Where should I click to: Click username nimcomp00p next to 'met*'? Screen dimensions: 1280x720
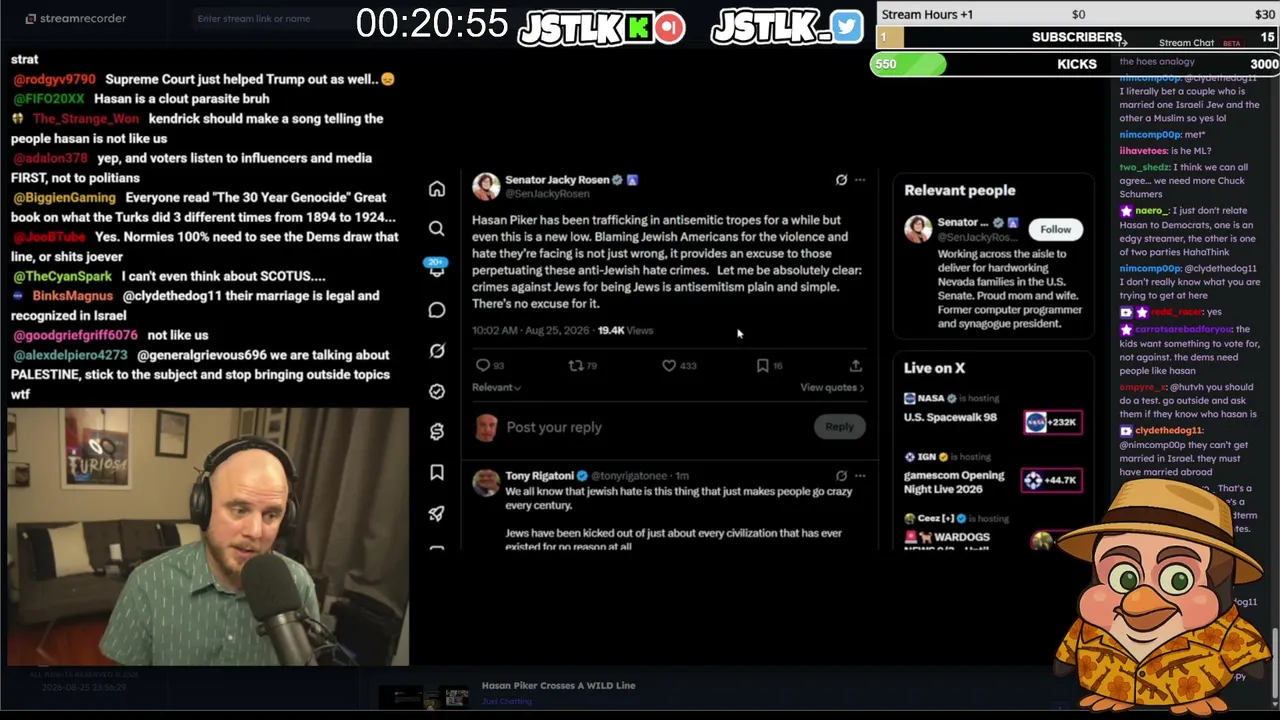pyautogui.click(x=1149, y=135)
